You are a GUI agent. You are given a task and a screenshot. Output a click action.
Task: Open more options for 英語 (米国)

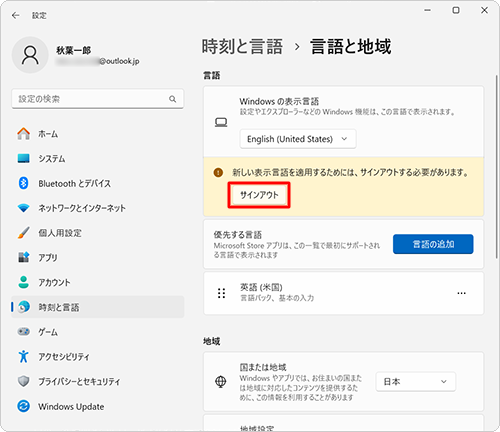[x=461, y=293]
